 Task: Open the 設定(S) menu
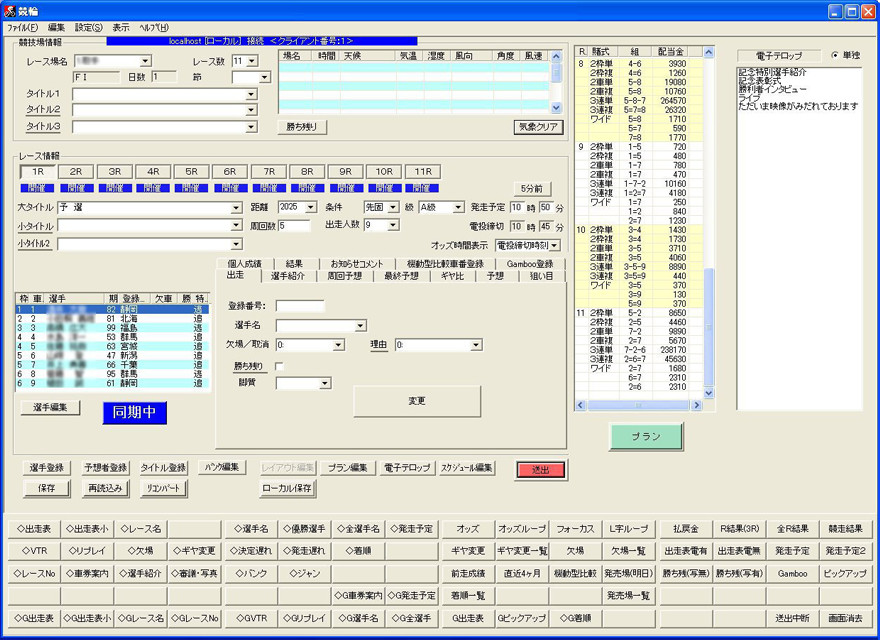[x=89, y=28]
